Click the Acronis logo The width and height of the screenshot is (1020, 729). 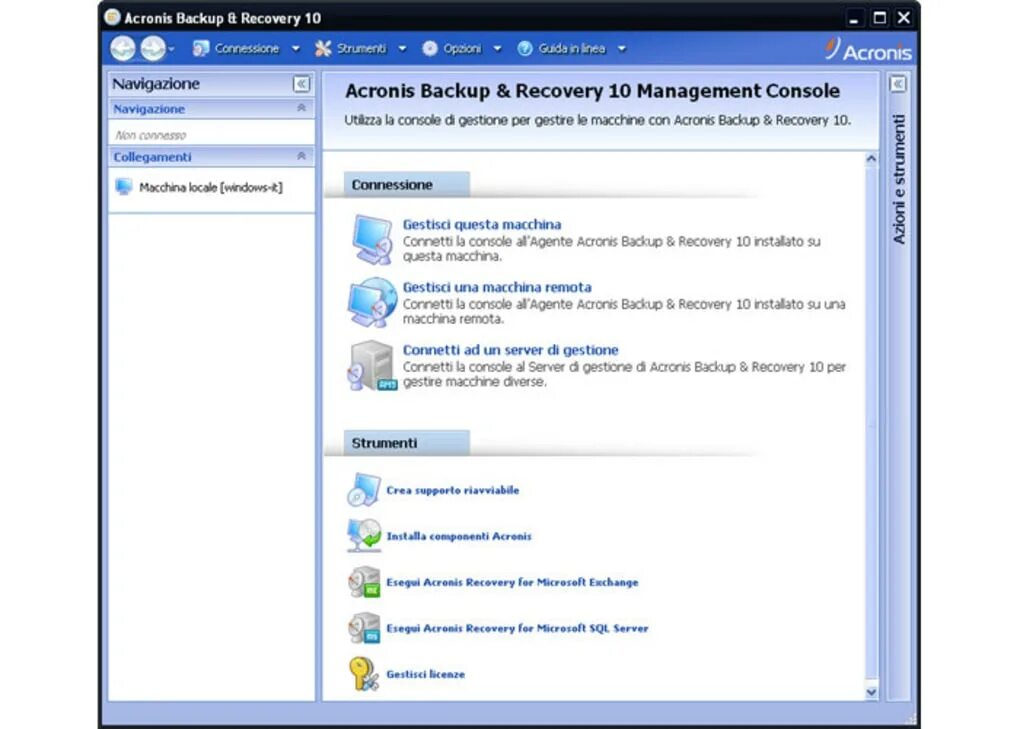[868, 50]
